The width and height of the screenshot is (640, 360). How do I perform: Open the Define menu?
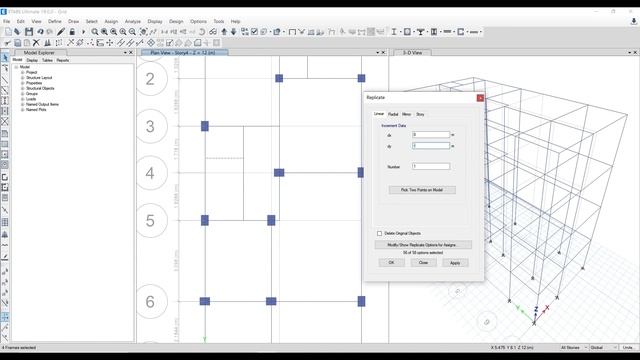point(55,21)
